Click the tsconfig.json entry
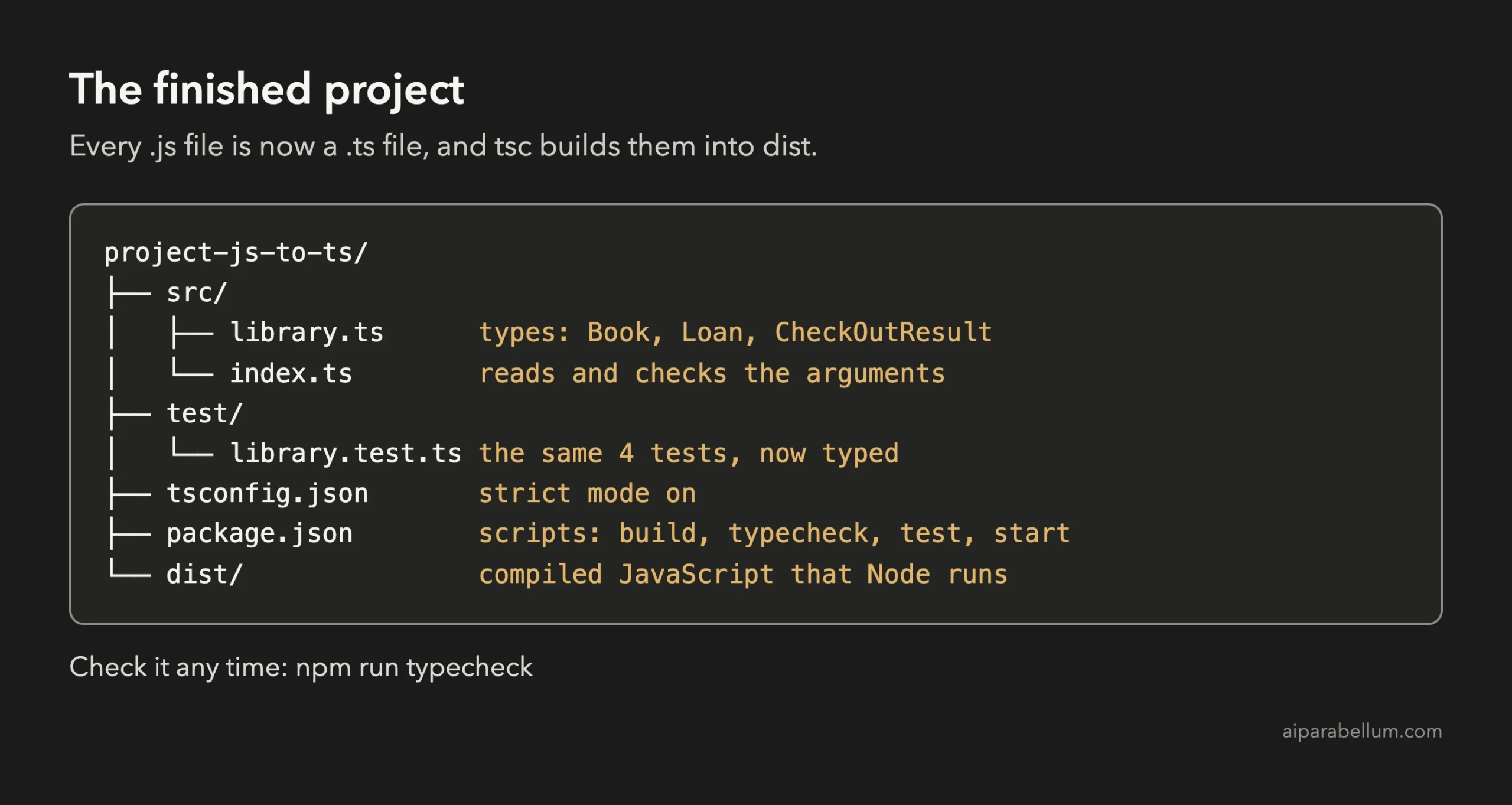The image size is (1512, 805). click(x=267, y=494)
